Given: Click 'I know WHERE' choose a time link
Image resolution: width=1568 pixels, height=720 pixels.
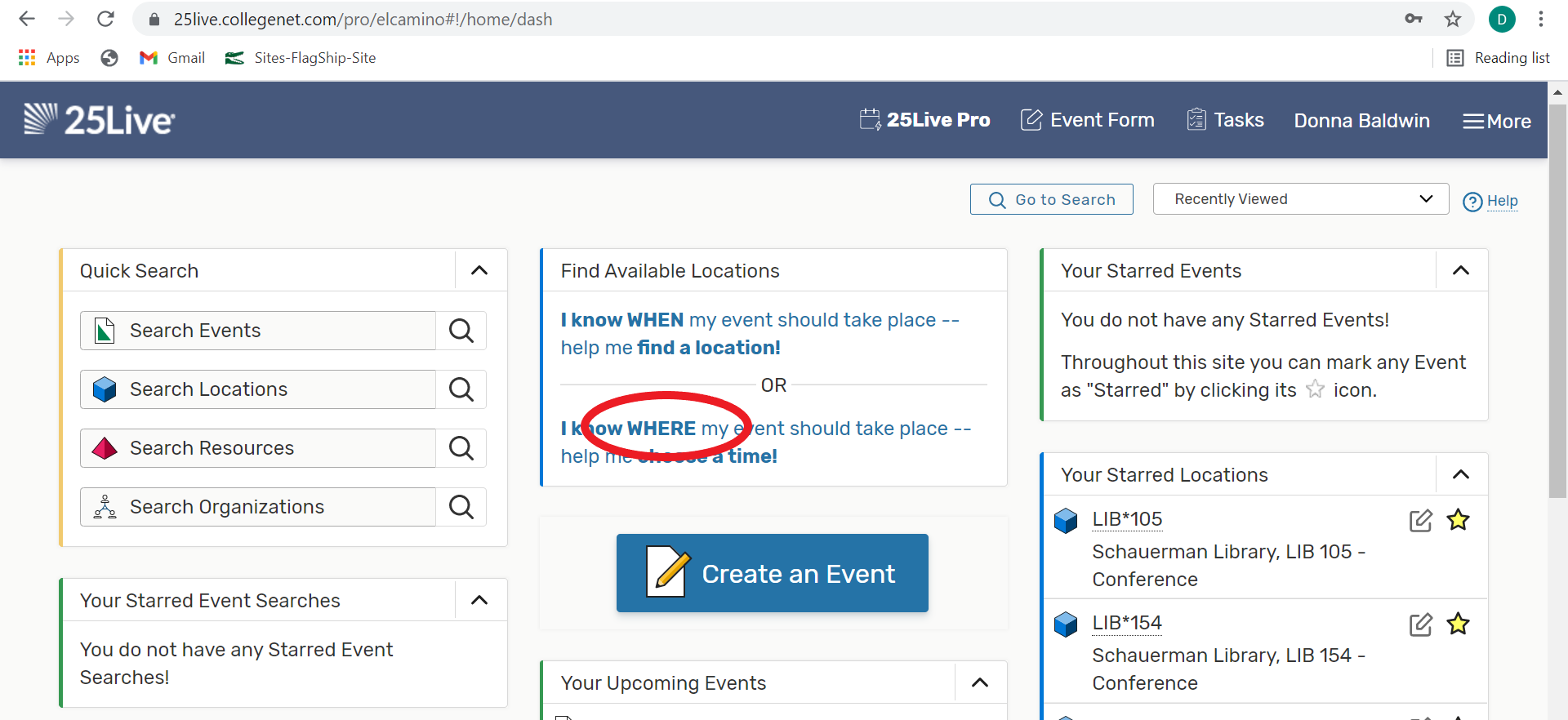Looking at the screenshot, I should pos(765,442).
